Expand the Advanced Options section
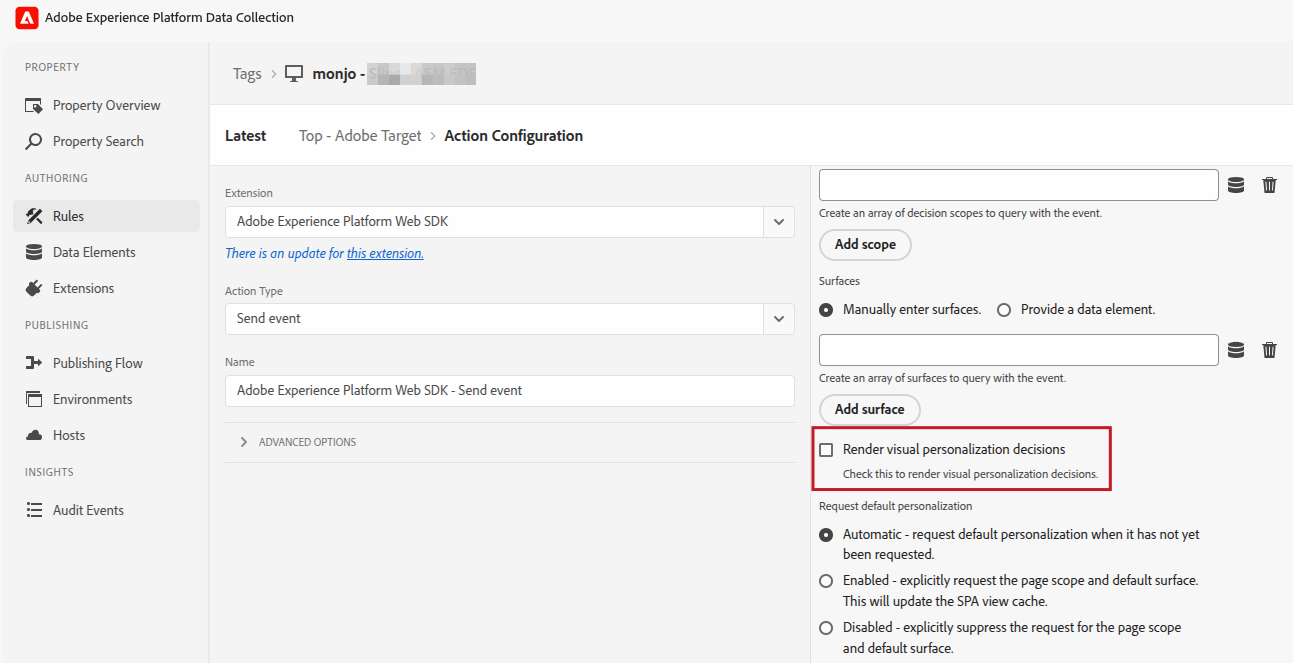This screenshot has width=1293, height=663. (x=244, y=442)
